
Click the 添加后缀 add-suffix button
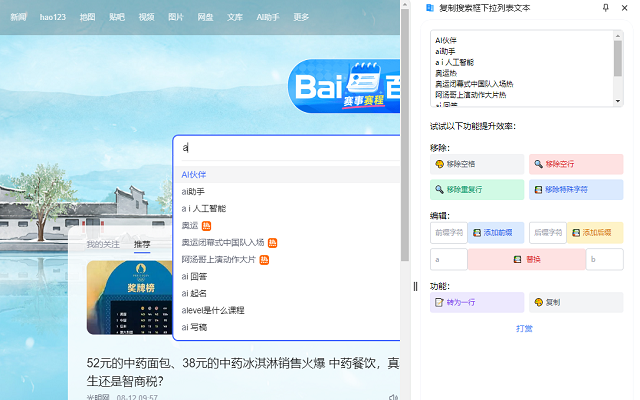595,233
